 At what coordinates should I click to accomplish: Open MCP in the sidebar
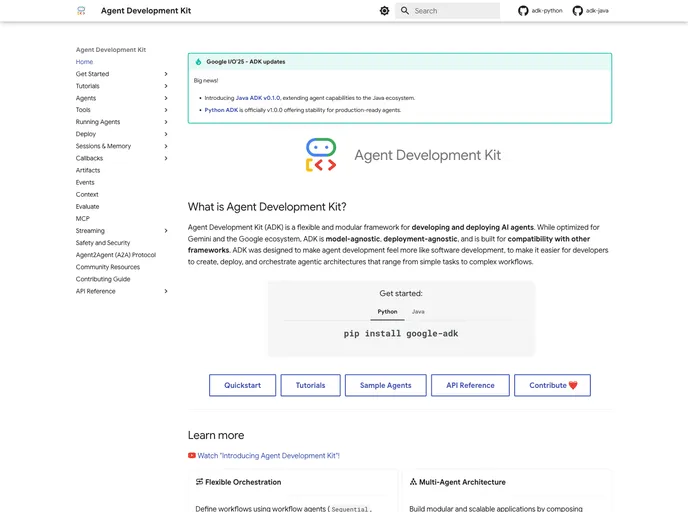click(x=82, y=218)
